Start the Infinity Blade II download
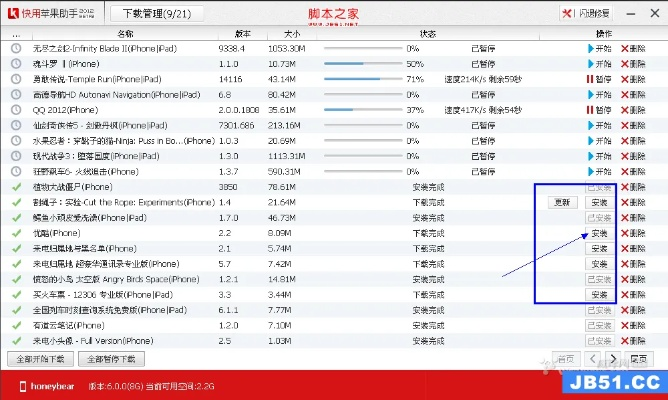 [x=601, y=47]
